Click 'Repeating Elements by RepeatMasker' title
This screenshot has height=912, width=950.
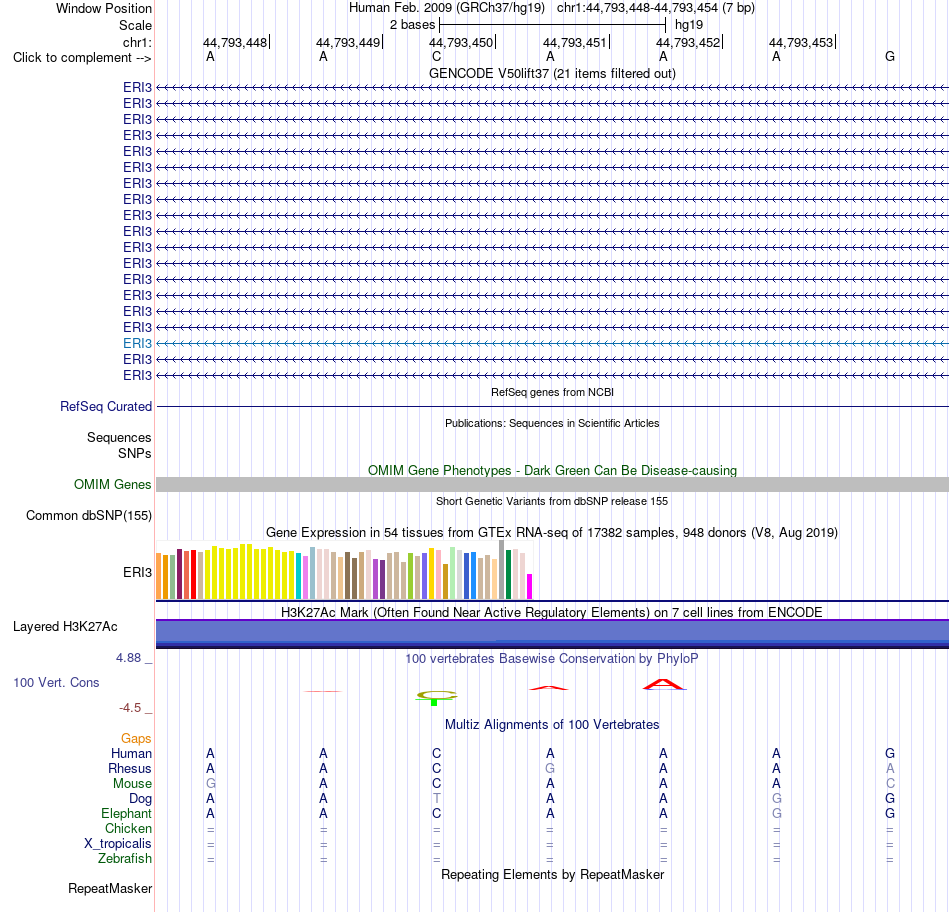(552, 874)
